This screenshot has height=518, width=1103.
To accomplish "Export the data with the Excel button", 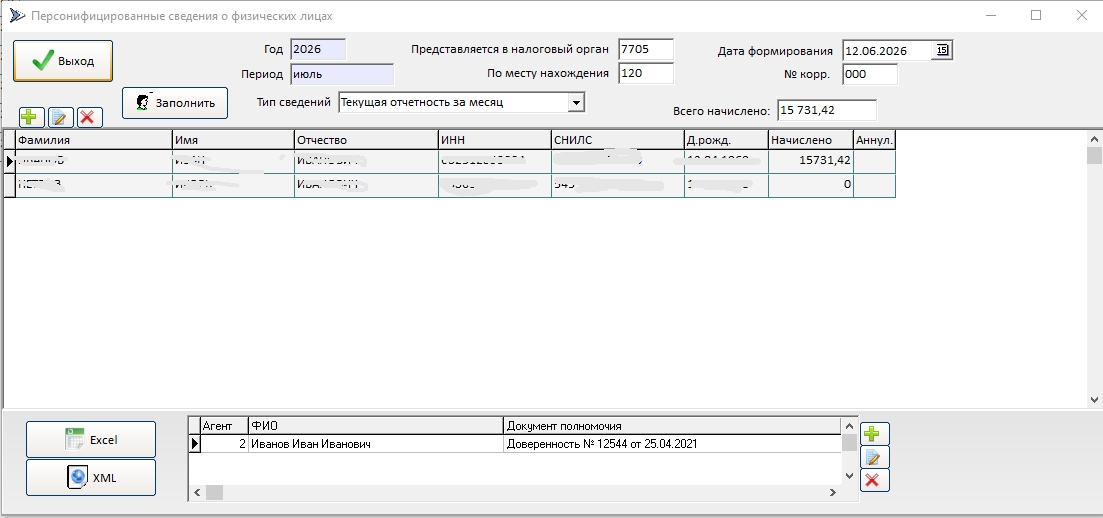I will point(91,440).
